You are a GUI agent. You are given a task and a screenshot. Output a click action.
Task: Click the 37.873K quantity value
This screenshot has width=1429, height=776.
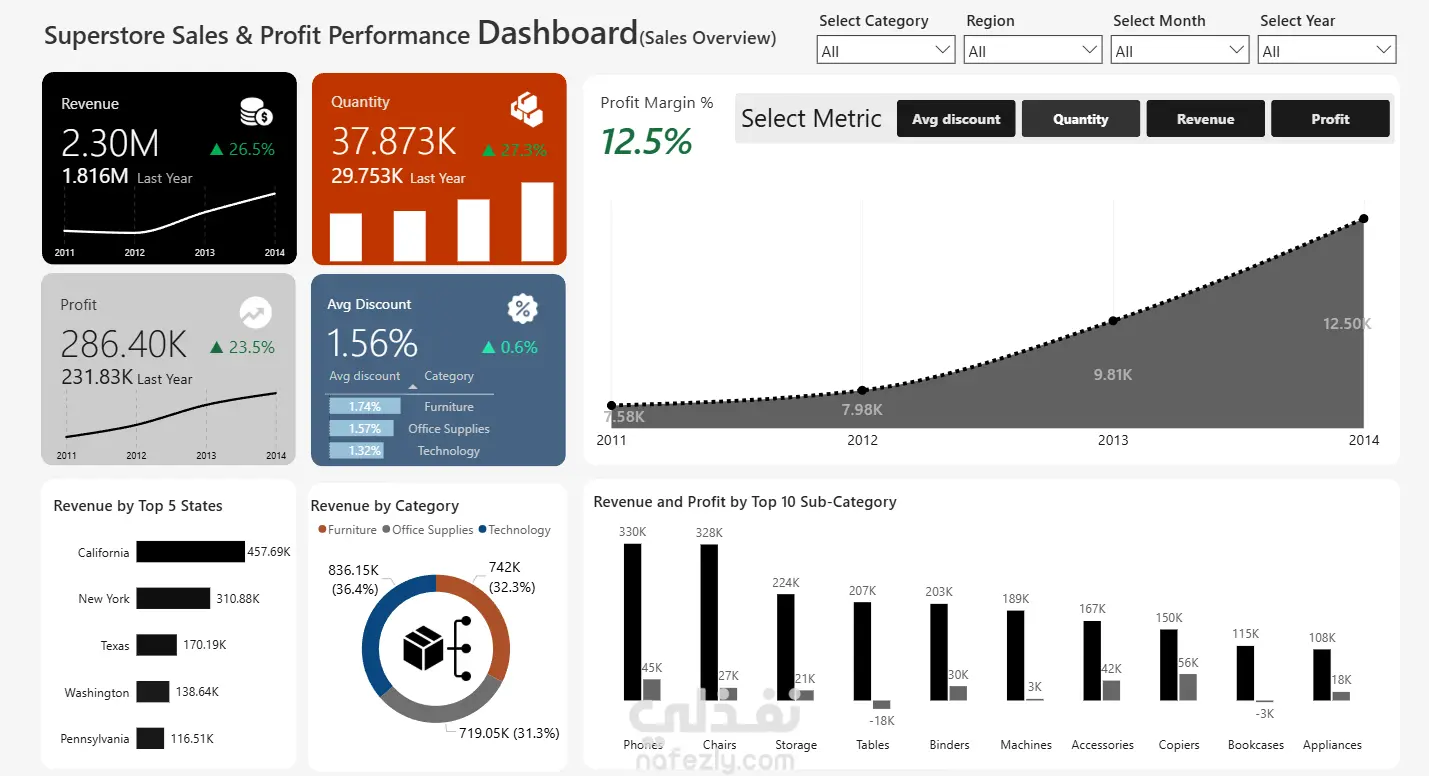(394, 142)
